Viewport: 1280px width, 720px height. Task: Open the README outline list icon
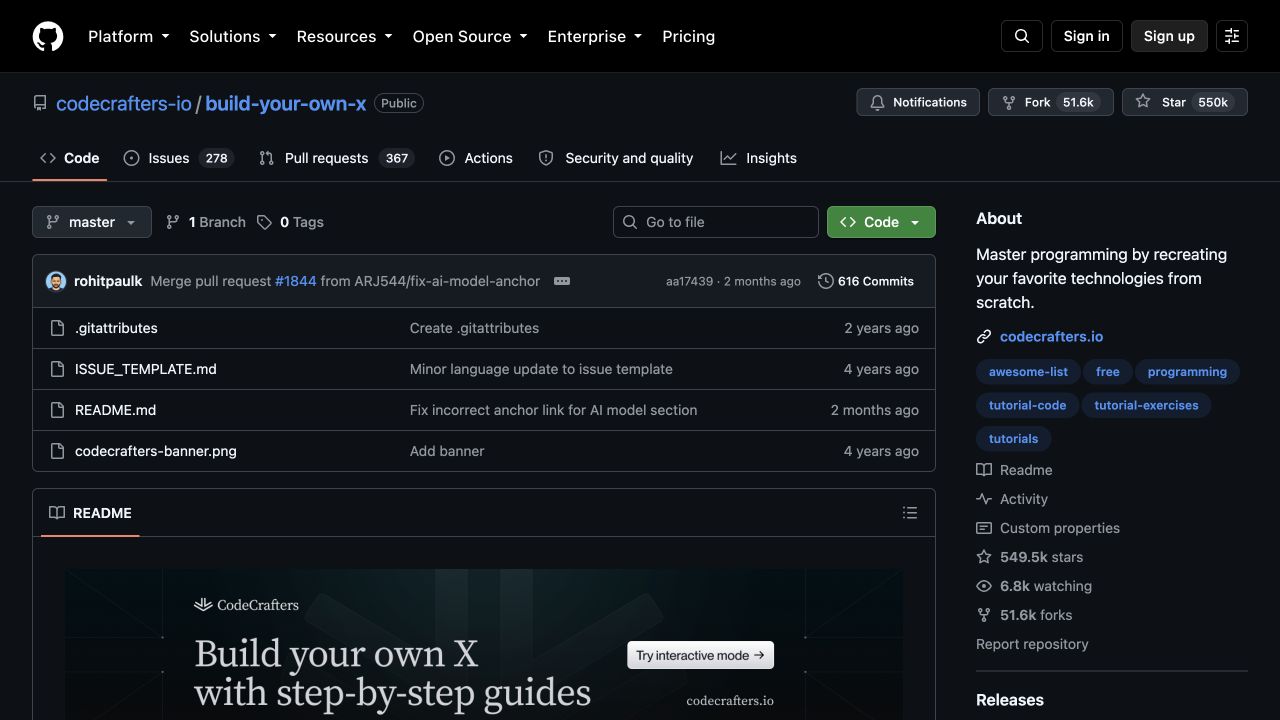pyautogui.click(x=910, y=513)
